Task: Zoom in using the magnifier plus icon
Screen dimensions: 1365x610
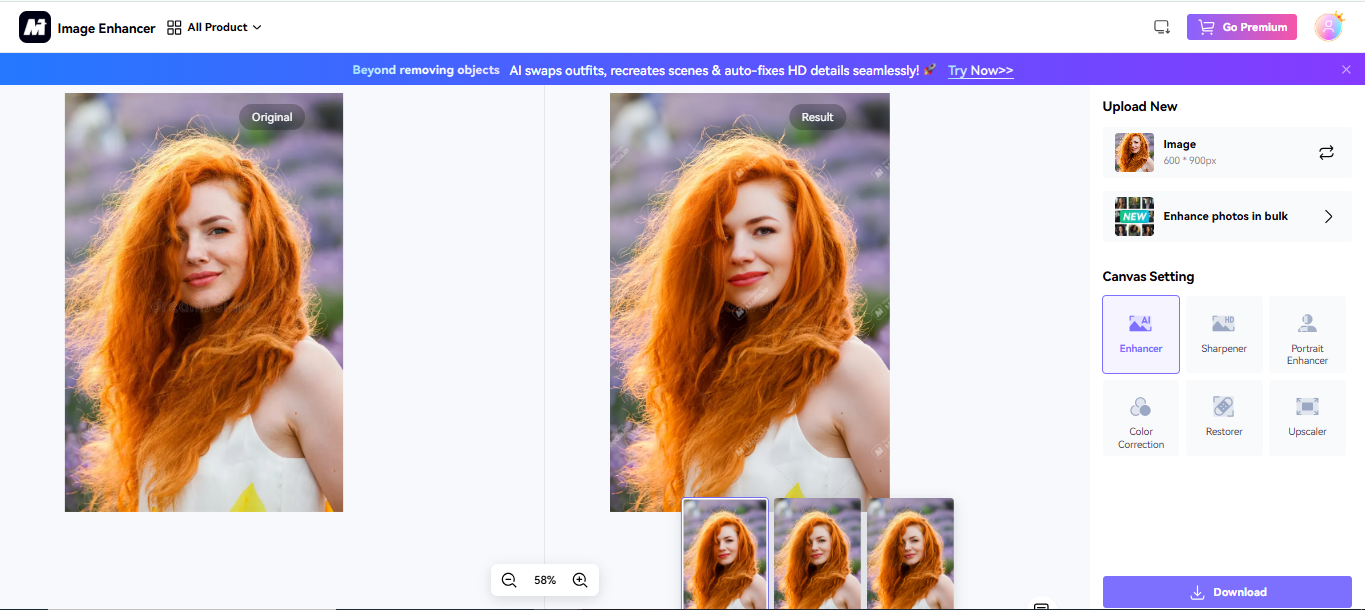Action: [x=579, y=579]
